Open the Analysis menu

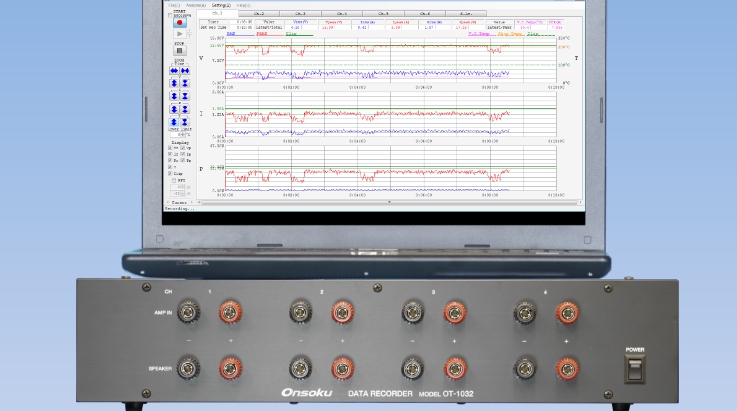(x=196, y=5)
